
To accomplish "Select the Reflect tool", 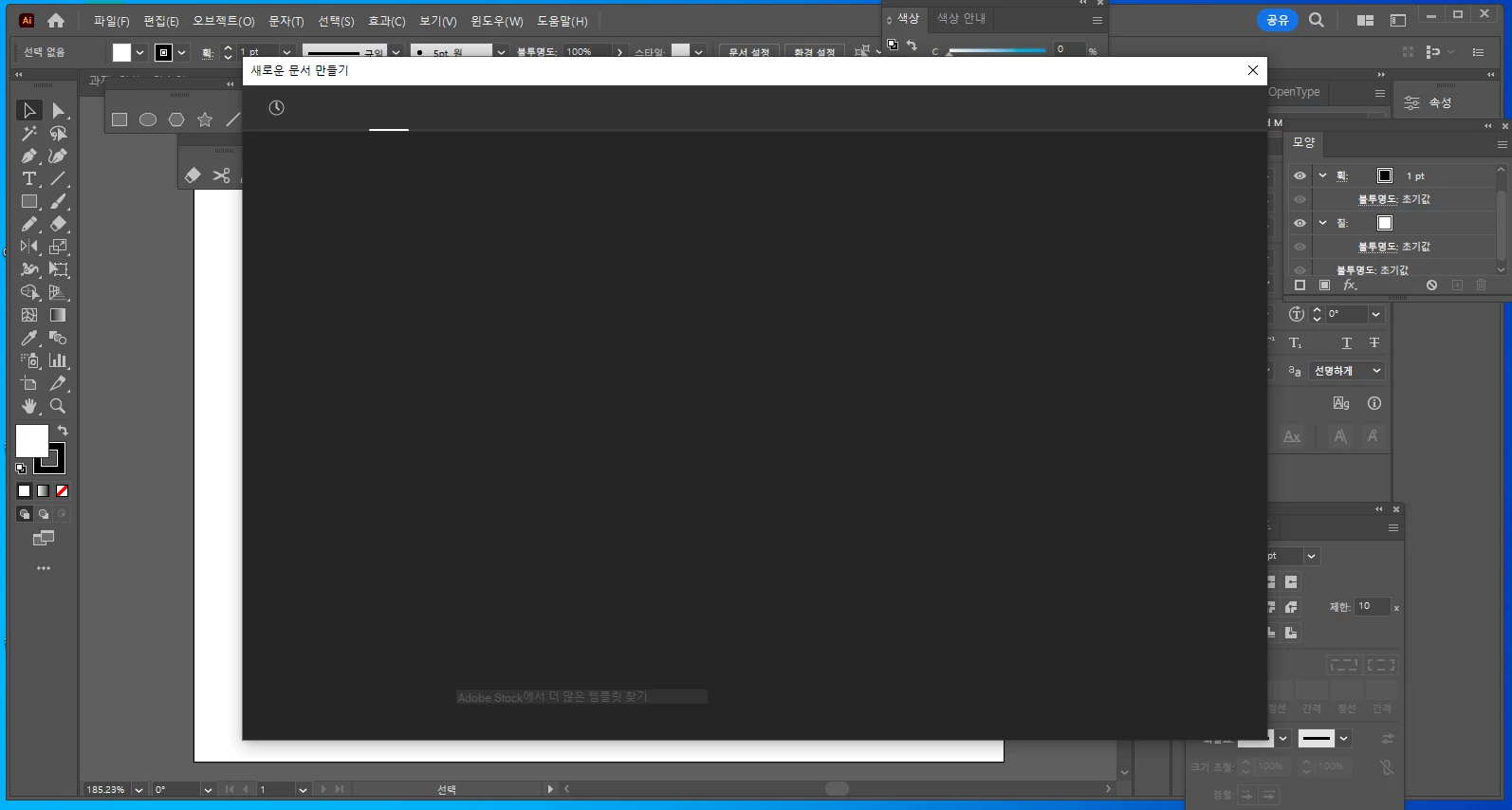I will click(x=28, y=248).
